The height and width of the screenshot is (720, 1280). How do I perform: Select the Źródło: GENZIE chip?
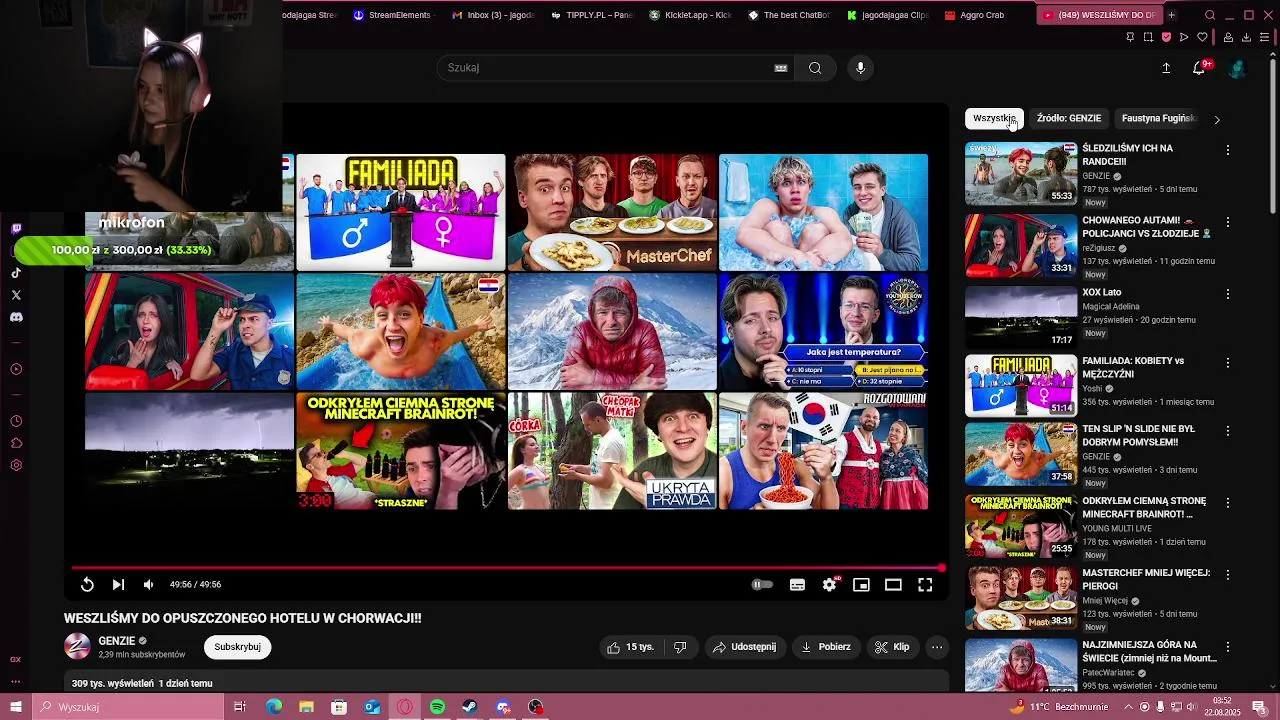pos(1069,118)
